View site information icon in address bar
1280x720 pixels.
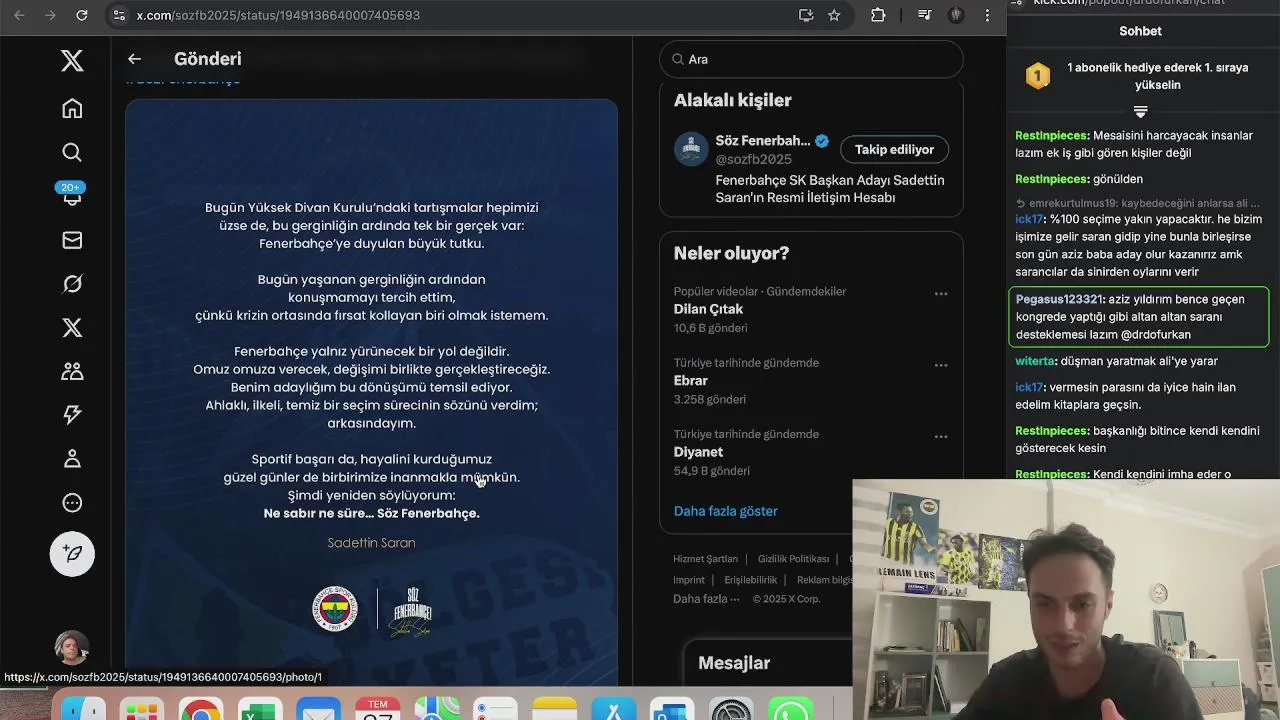click(x=119, y=15)
